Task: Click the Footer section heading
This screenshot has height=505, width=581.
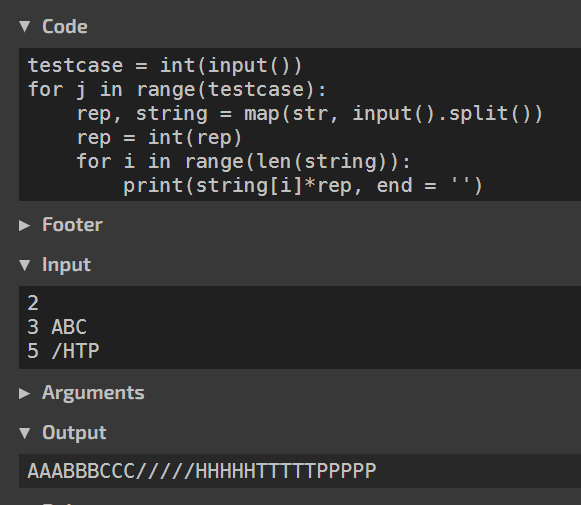Action: tap(72, 225)
